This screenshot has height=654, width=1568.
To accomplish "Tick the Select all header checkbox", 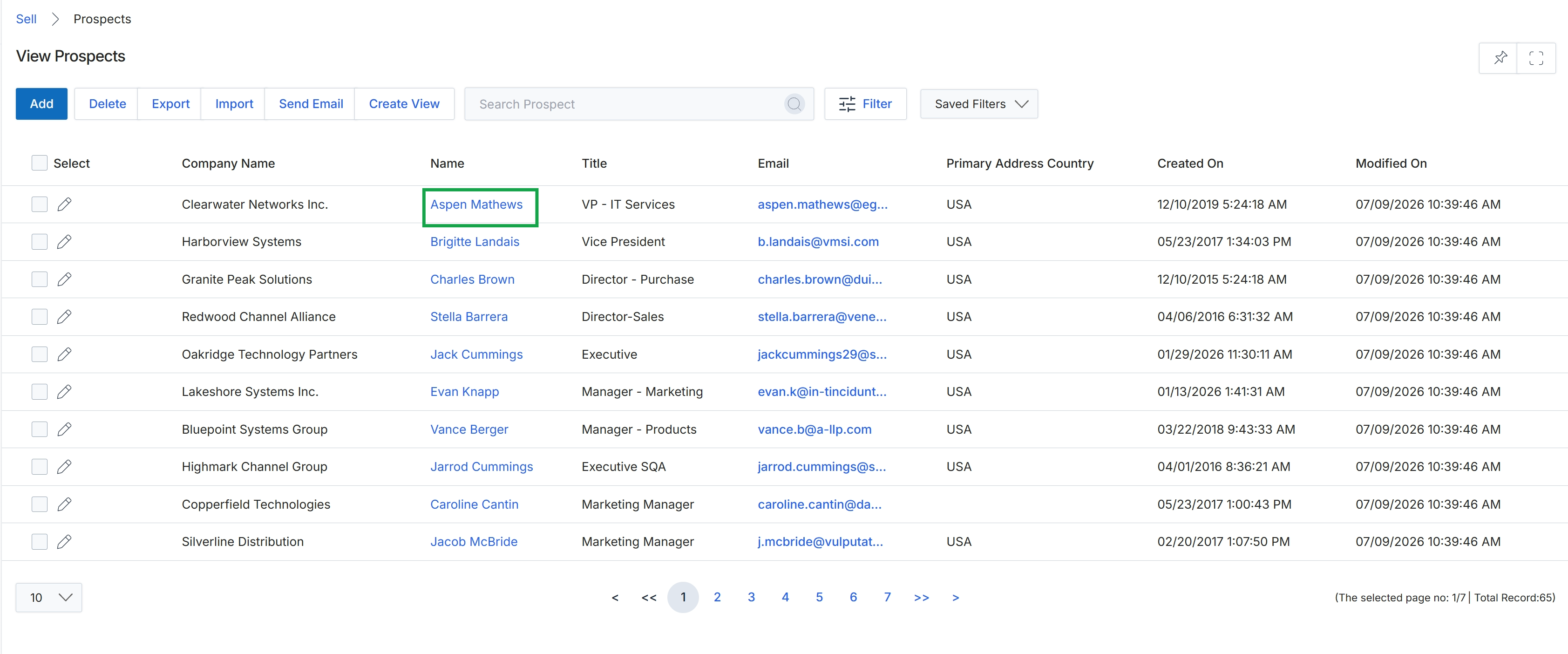I will pyautogui.click(x=40, y=163).
